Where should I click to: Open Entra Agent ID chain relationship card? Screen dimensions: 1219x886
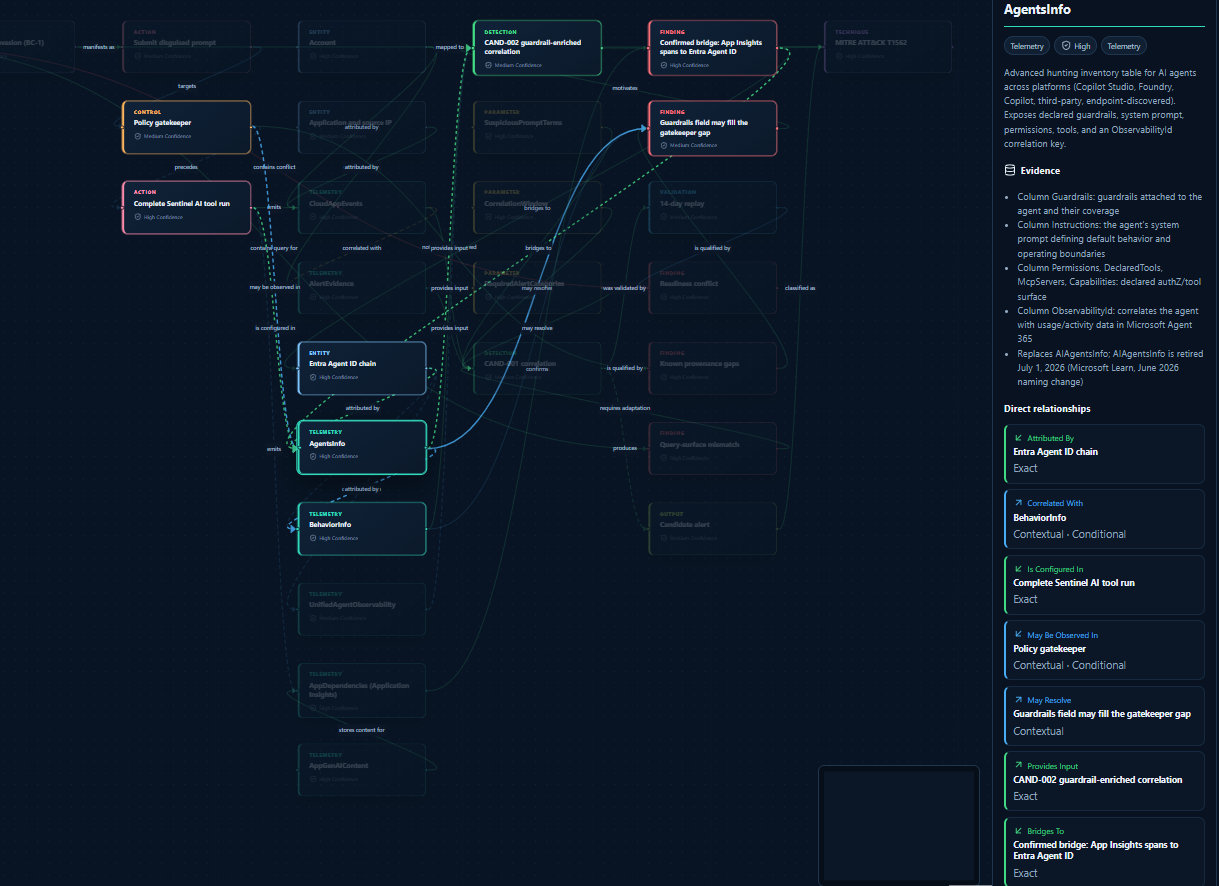coord(1104,454)
